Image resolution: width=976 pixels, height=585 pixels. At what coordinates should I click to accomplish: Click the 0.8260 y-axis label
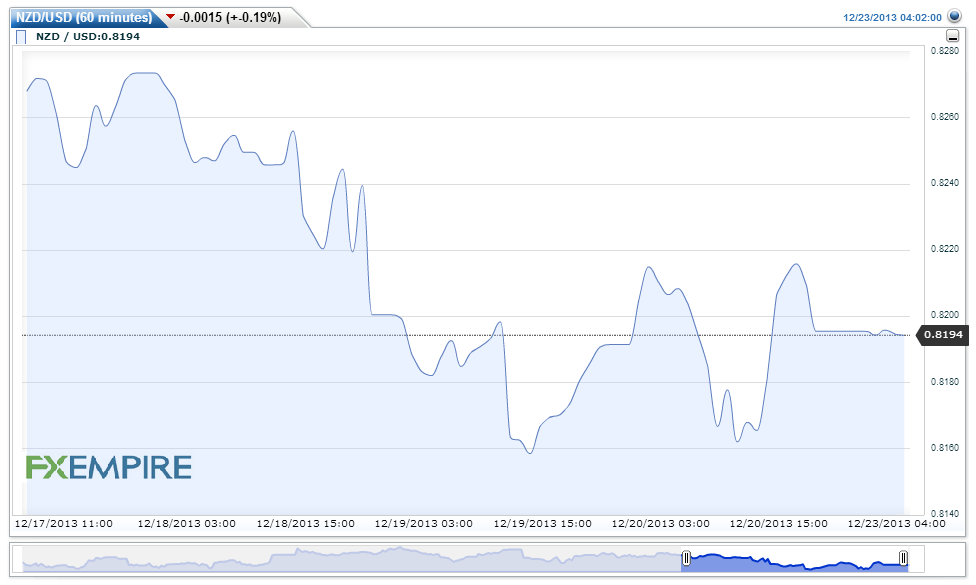click(x=944, y=117)
